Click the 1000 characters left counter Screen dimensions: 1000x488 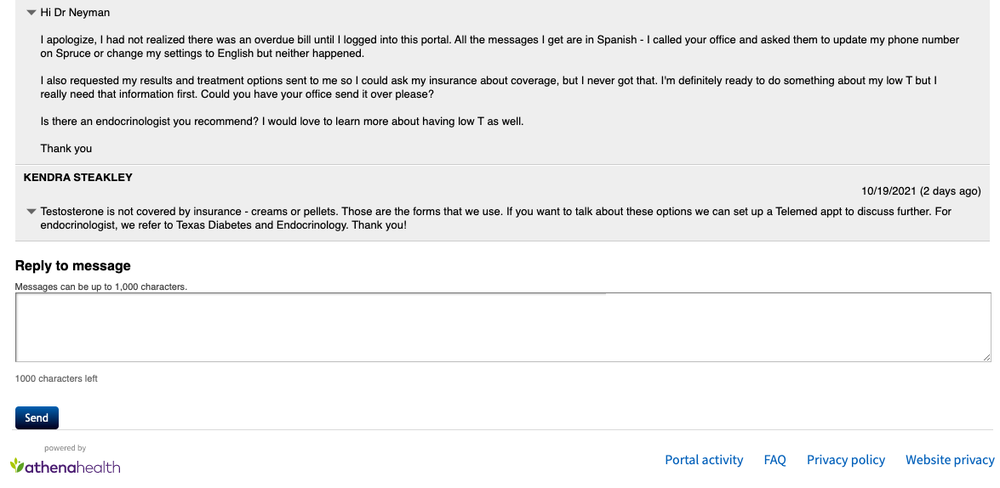tap(56, 379)
